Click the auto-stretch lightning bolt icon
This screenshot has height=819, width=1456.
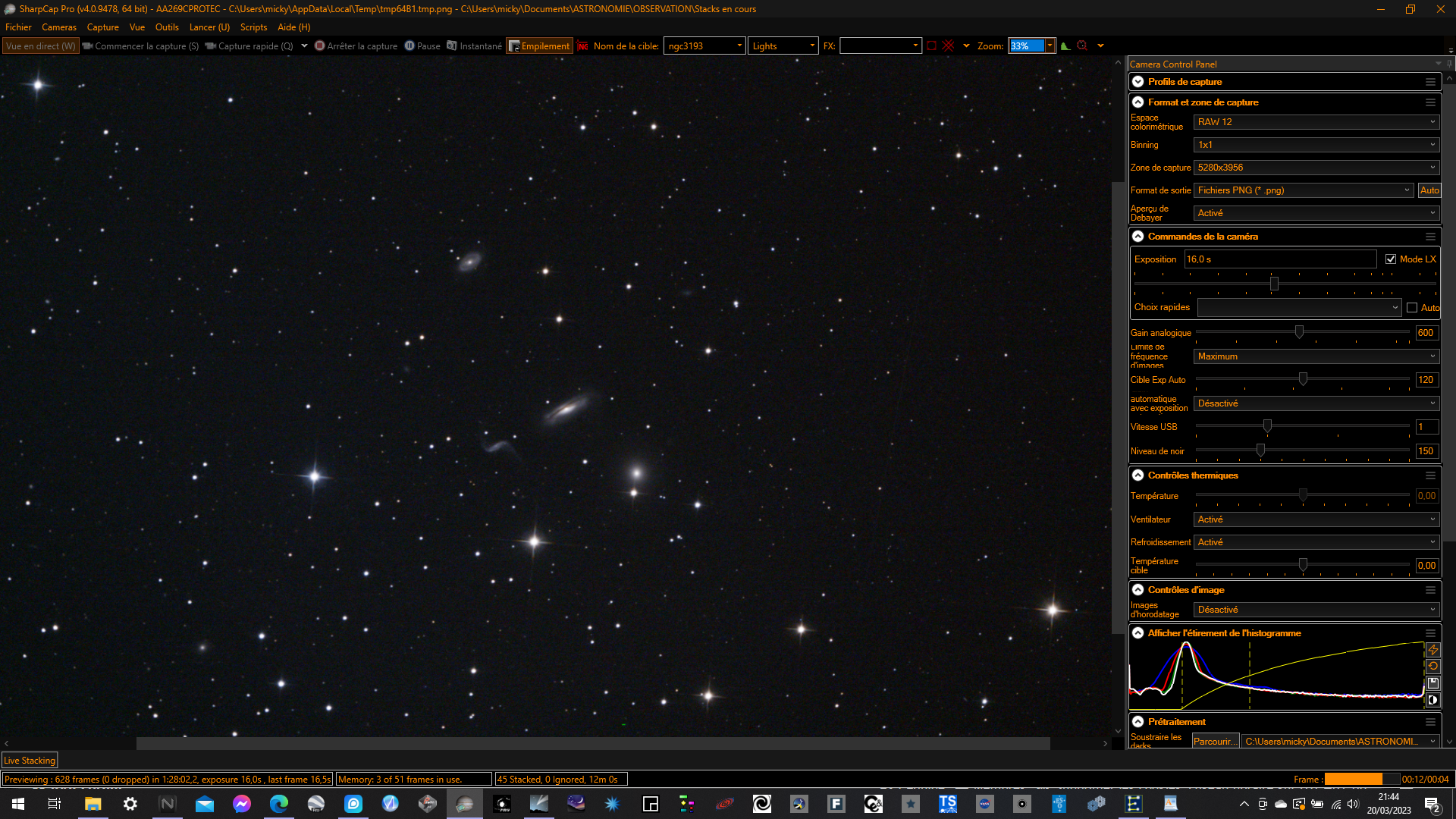point(1432,650)
